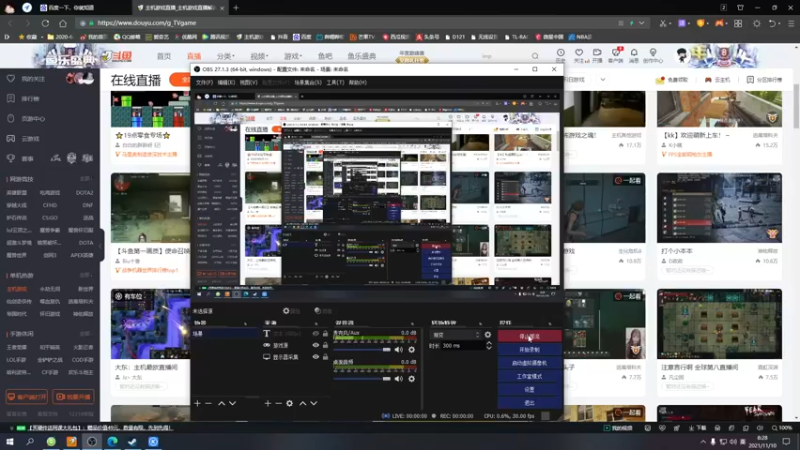Adjust the desktop audio volume slider
The height and width of the screenshot is (450, 800).
pyautogui.click(x=362, y=379)
